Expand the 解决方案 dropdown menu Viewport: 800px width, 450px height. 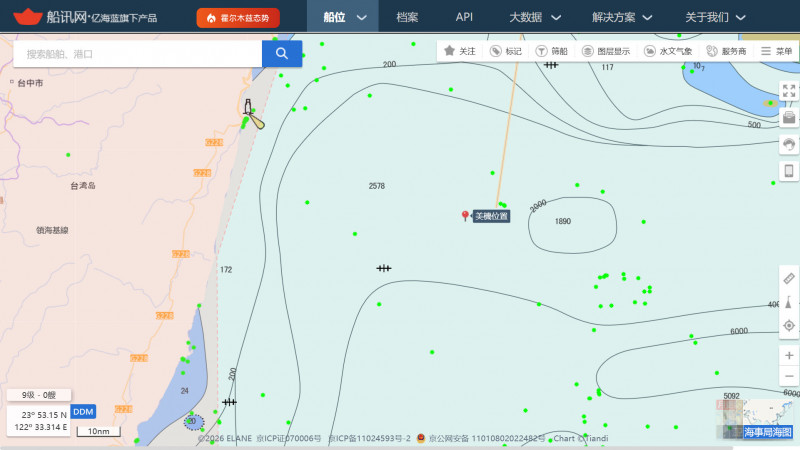point(621,17)
